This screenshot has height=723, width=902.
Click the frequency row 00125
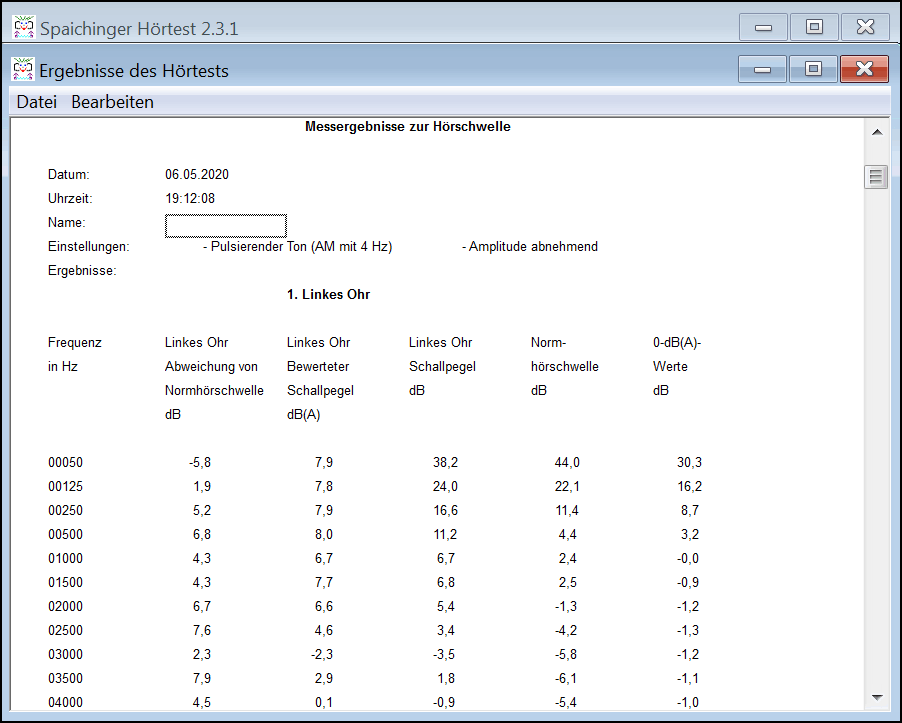pyautogui.click(x=66, y=487)
